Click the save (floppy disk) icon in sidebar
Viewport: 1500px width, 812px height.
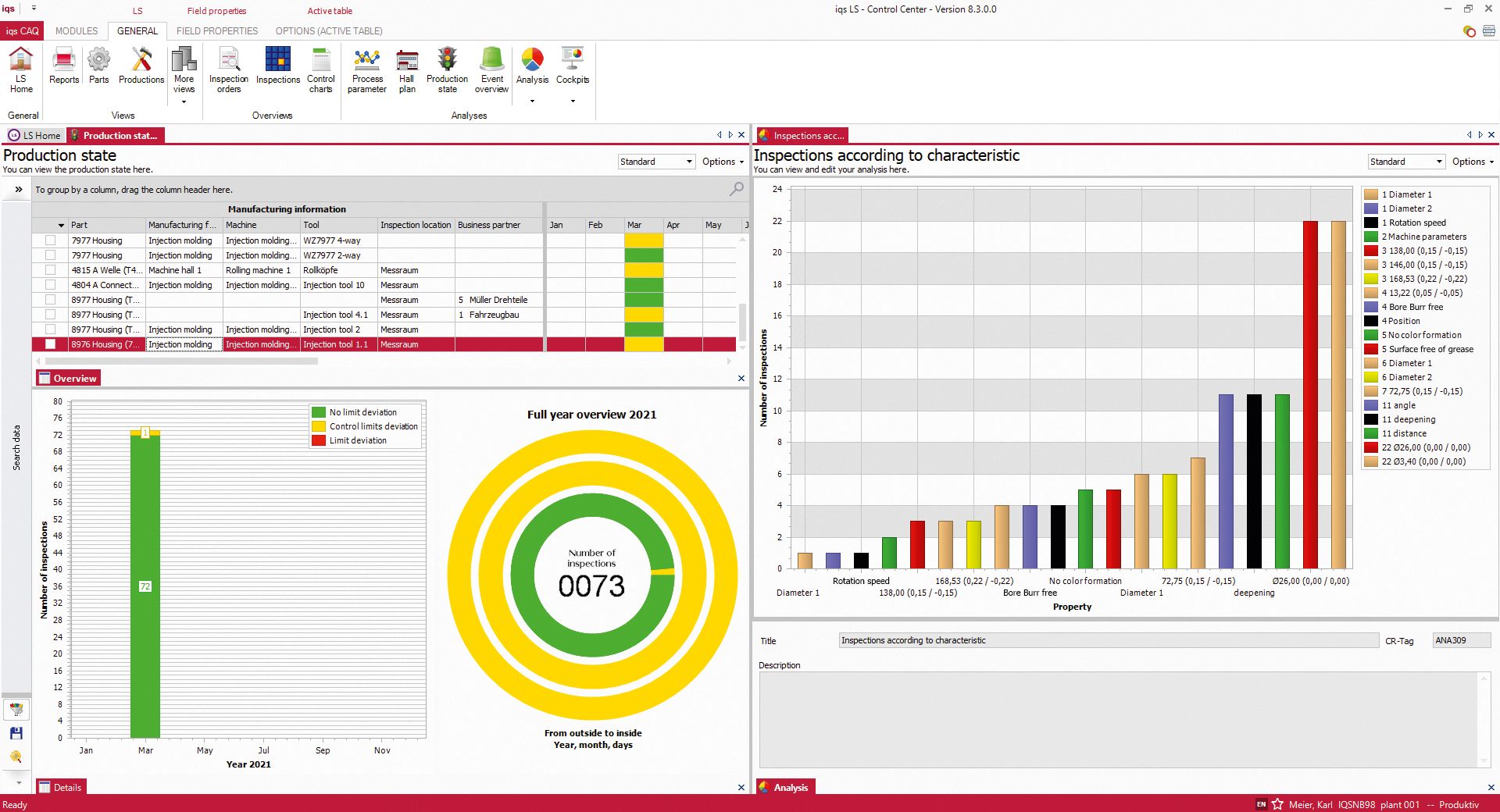click(16, 733)
